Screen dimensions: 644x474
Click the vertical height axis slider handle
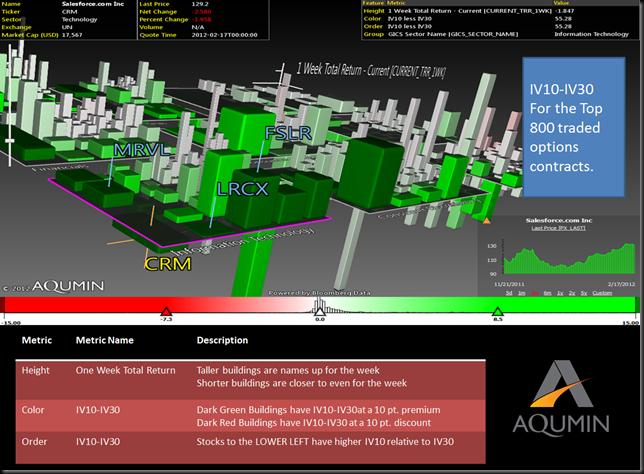click(x=9, y=141)
